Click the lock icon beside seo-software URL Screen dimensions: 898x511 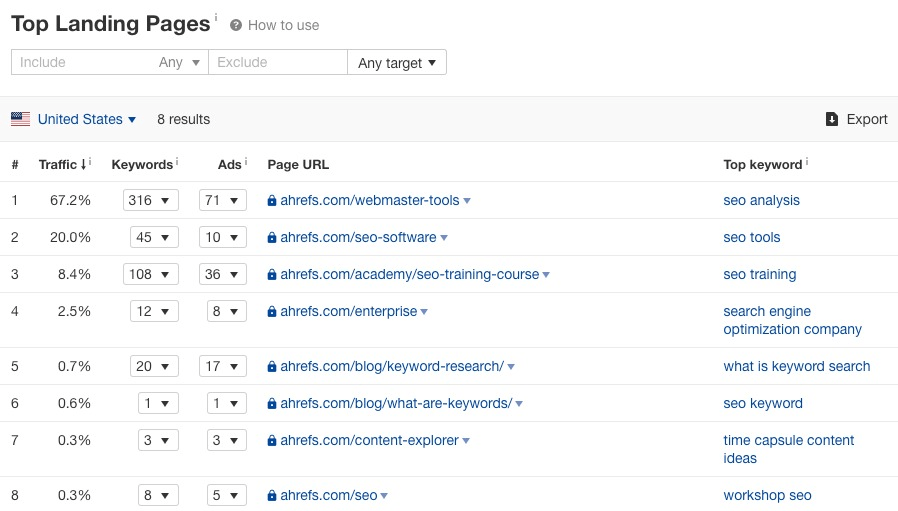pyautogui.click(x=272, y=238)
